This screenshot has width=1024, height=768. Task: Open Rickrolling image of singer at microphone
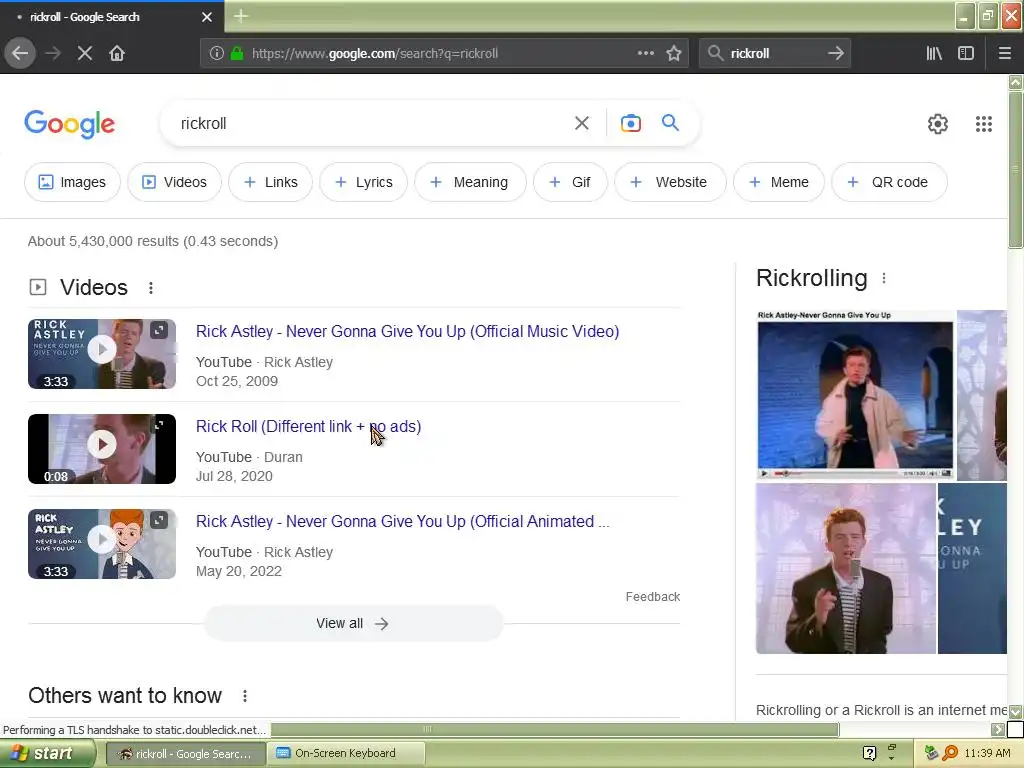[x=846, y=569]
